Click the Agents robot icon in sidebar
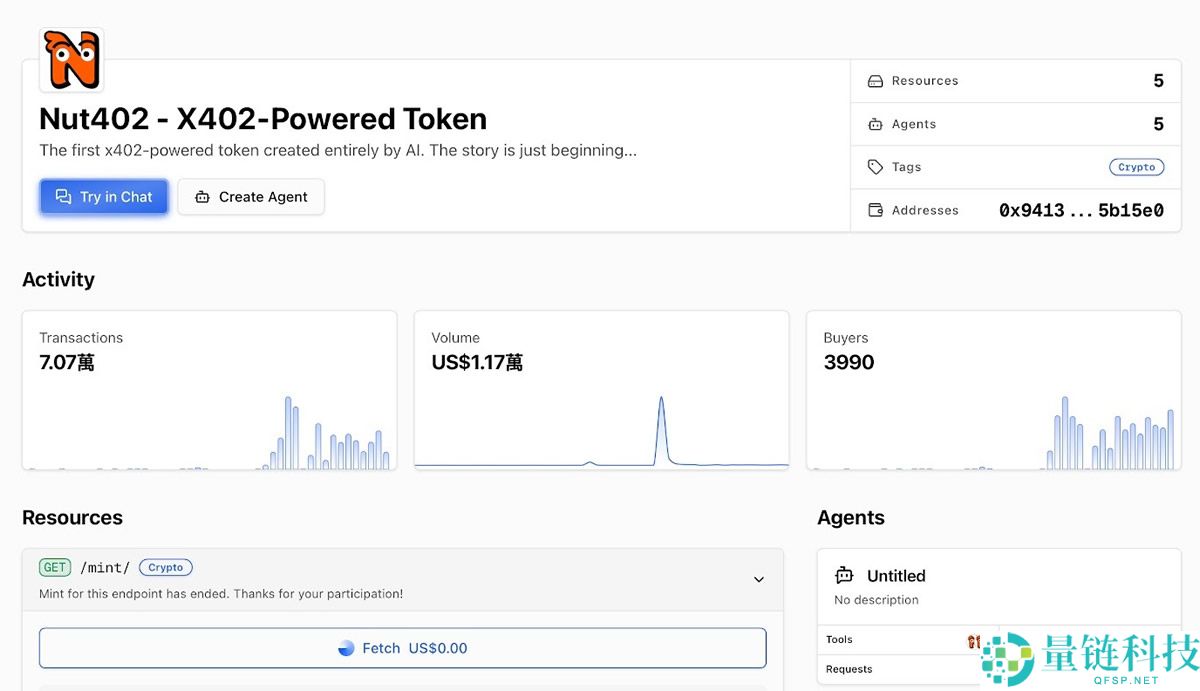The image size is (1200, 691). pos(875,124)
